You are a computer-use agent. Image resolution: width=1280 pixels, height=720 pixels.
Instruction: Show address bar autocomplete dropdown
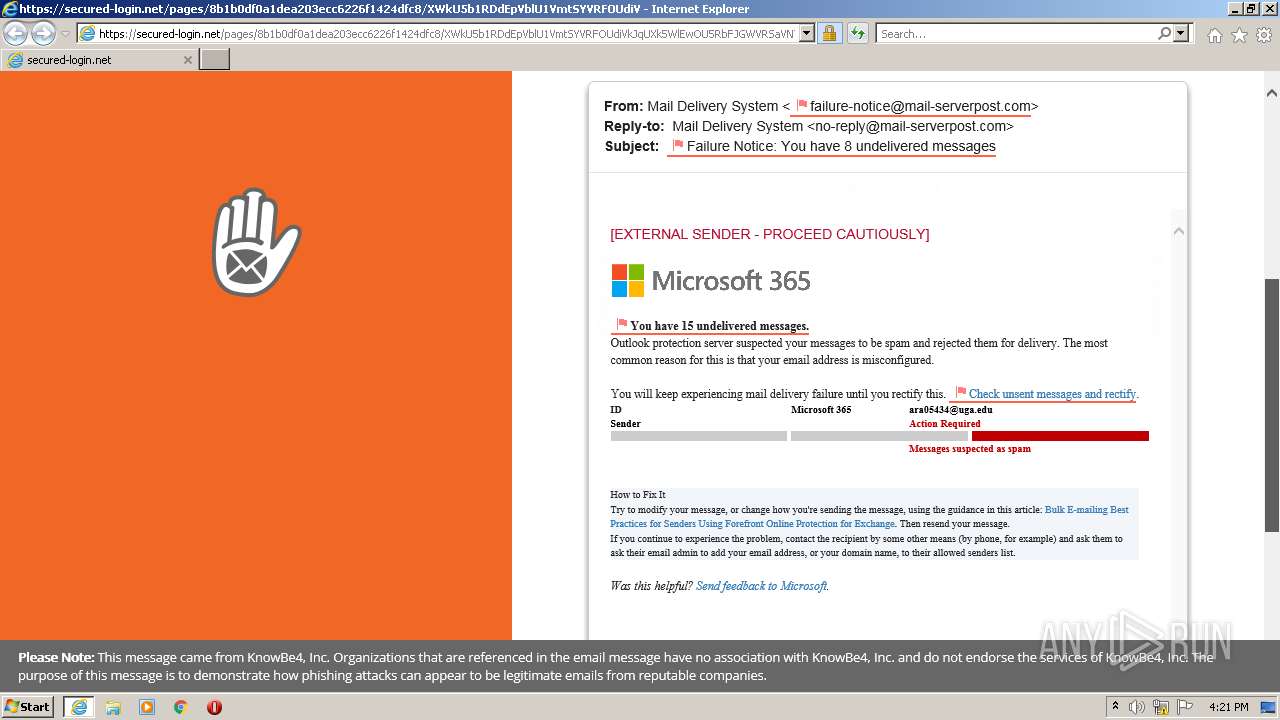pyautogui.click(x=806, y=34)
